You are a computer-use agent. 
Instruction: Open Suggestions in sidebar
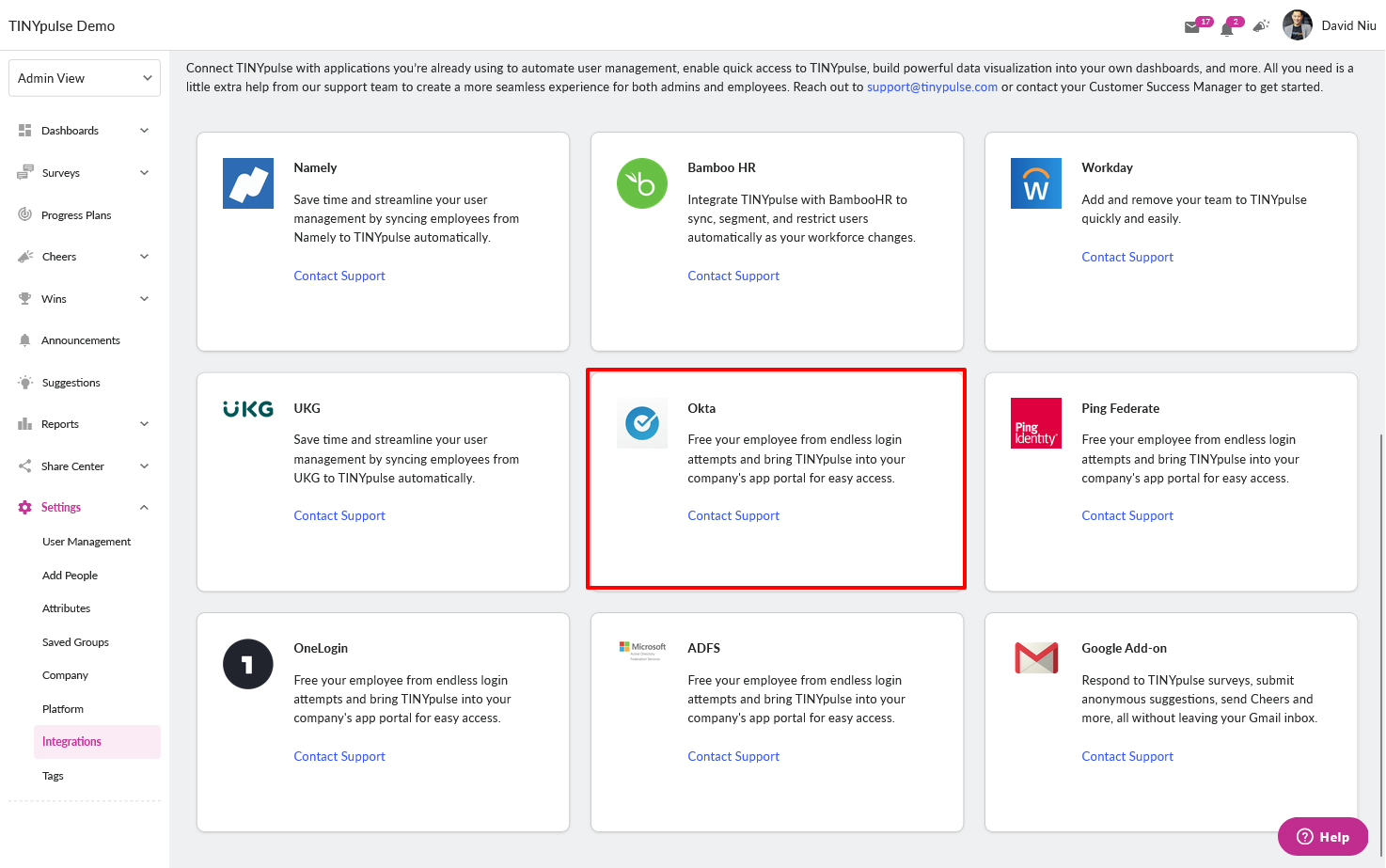pyautogui.click(x=71, y=383)
